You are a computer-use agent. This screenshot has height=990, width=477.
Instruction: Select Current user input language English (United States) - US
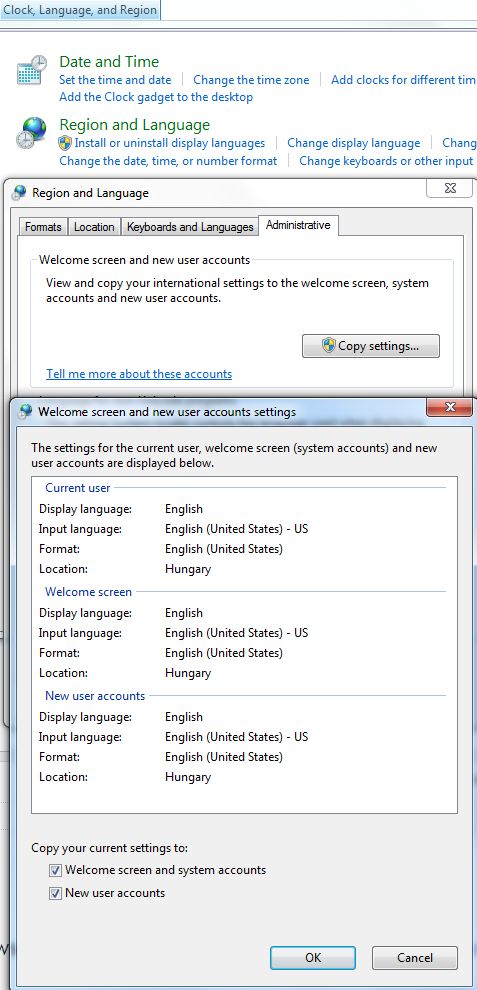tap(237, 528)
